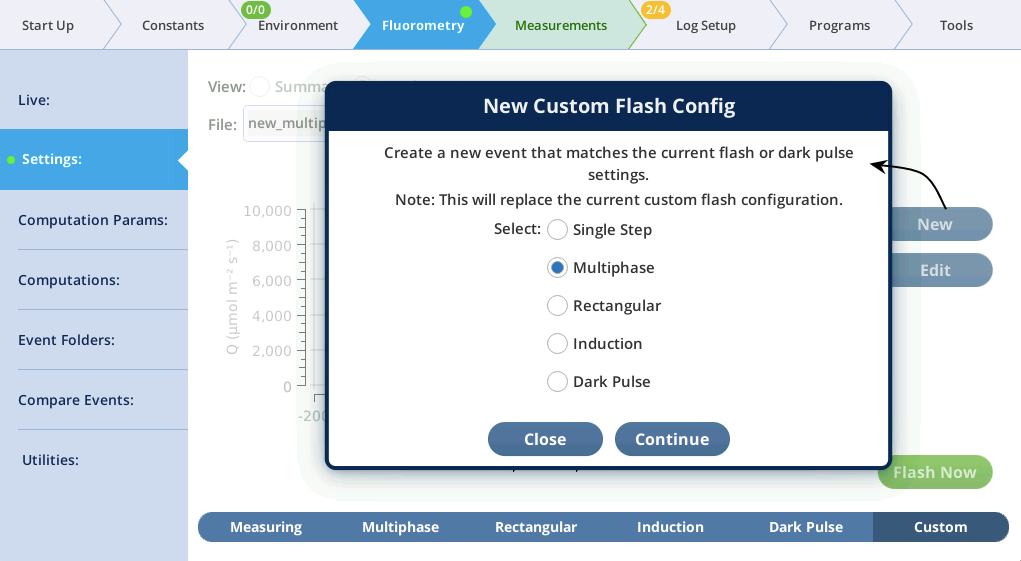This screenshot has height=561, width=1021.
Task: Go to the Programs tab
Action: (x=839, y=25)
